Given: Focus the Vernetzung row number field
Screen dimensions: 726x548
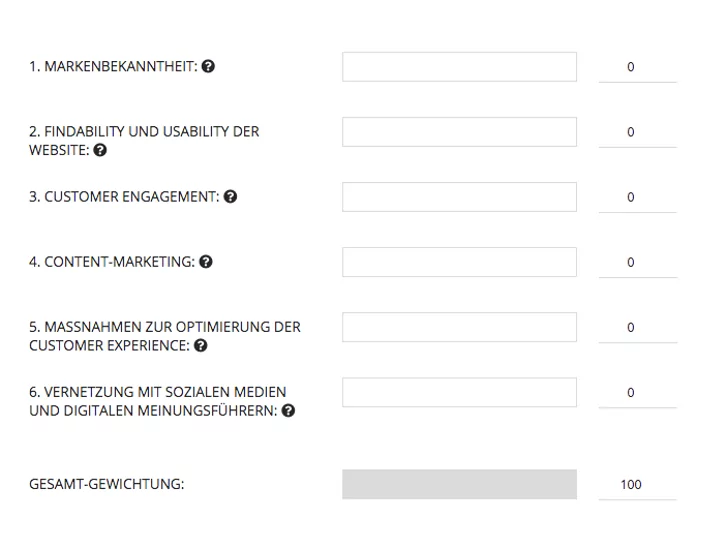Looking at the screenshot, I should point(638,392).
